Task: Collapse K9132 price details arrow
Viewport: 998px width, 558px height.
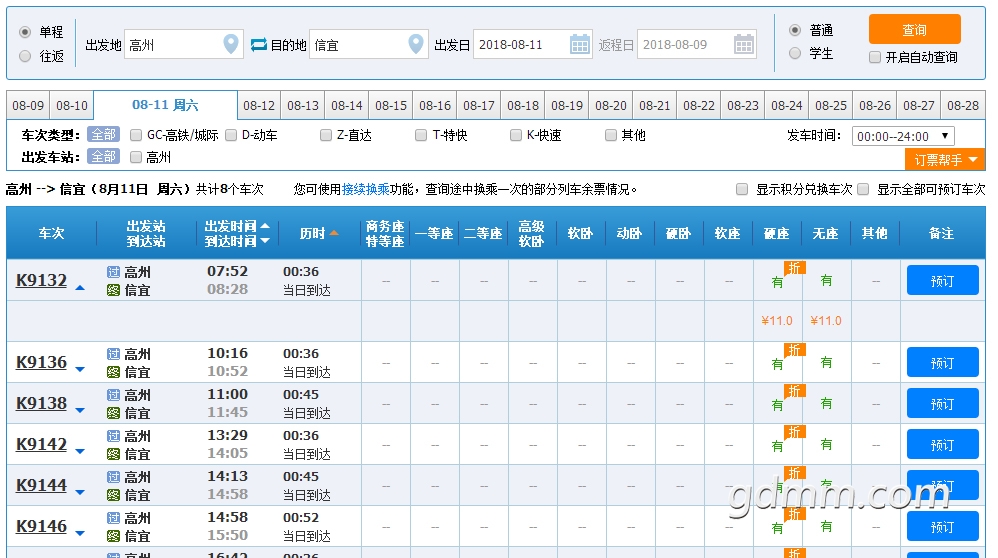Action: coord(80,288)
